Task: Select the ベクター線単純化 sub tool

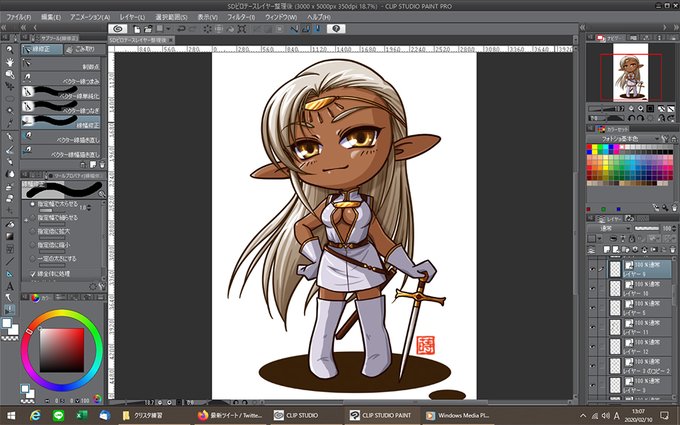Action: [61, 93]
